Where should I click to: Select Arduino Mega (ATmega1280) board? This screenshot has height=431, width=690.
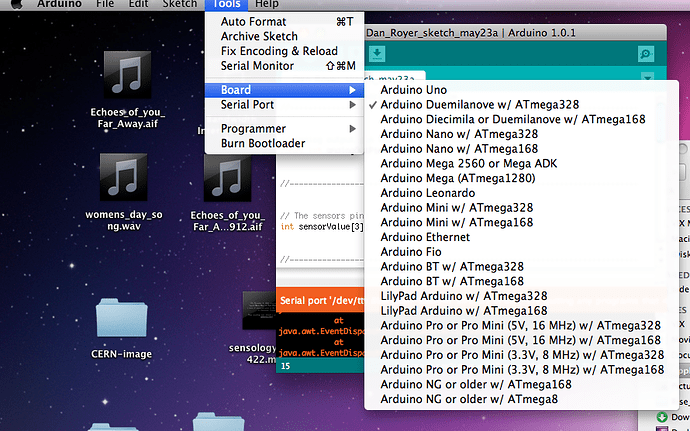click(522, 178)
